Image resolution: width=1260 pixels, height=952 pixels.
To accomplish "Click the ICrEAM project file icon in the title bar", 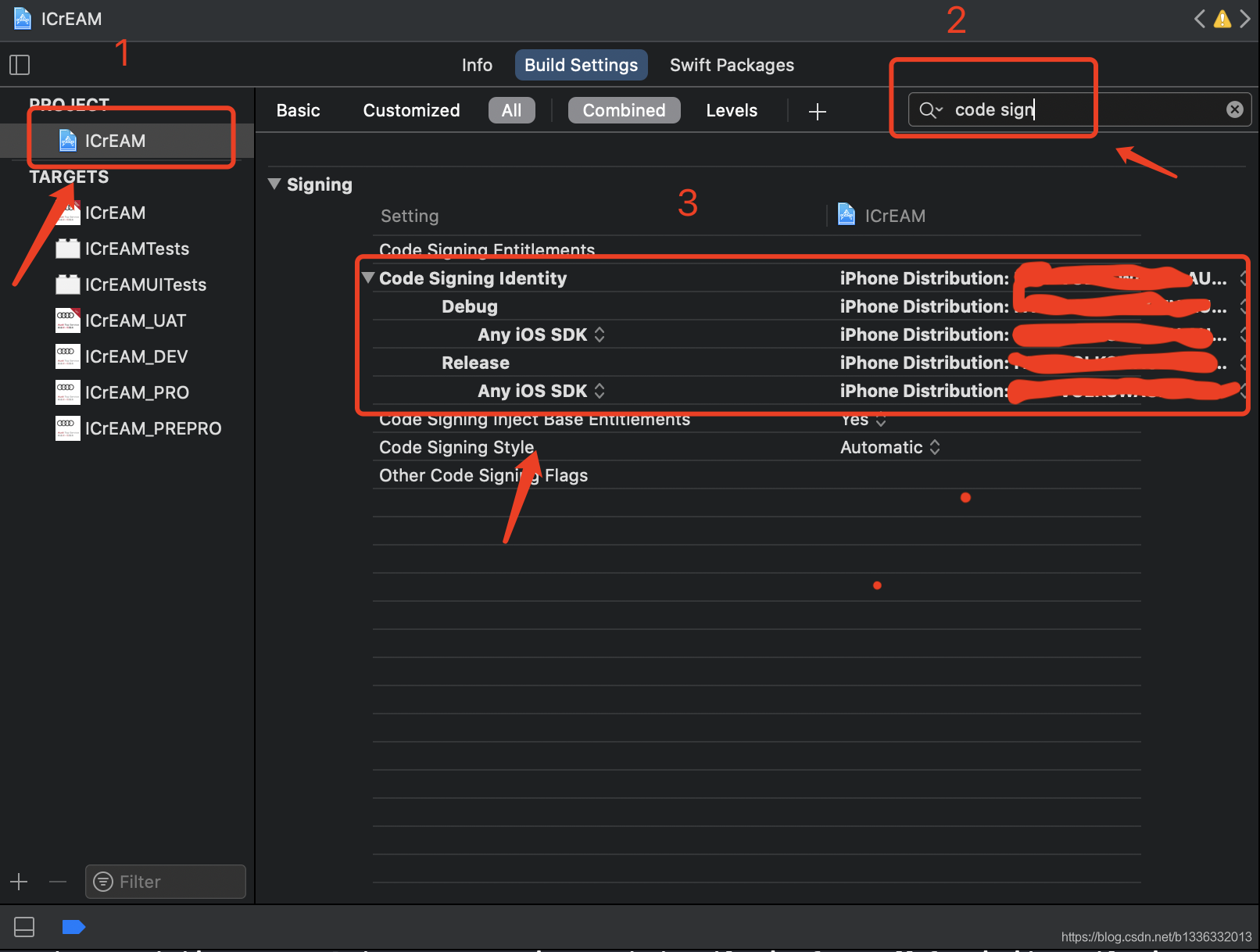I will click(x=23, y=19).
